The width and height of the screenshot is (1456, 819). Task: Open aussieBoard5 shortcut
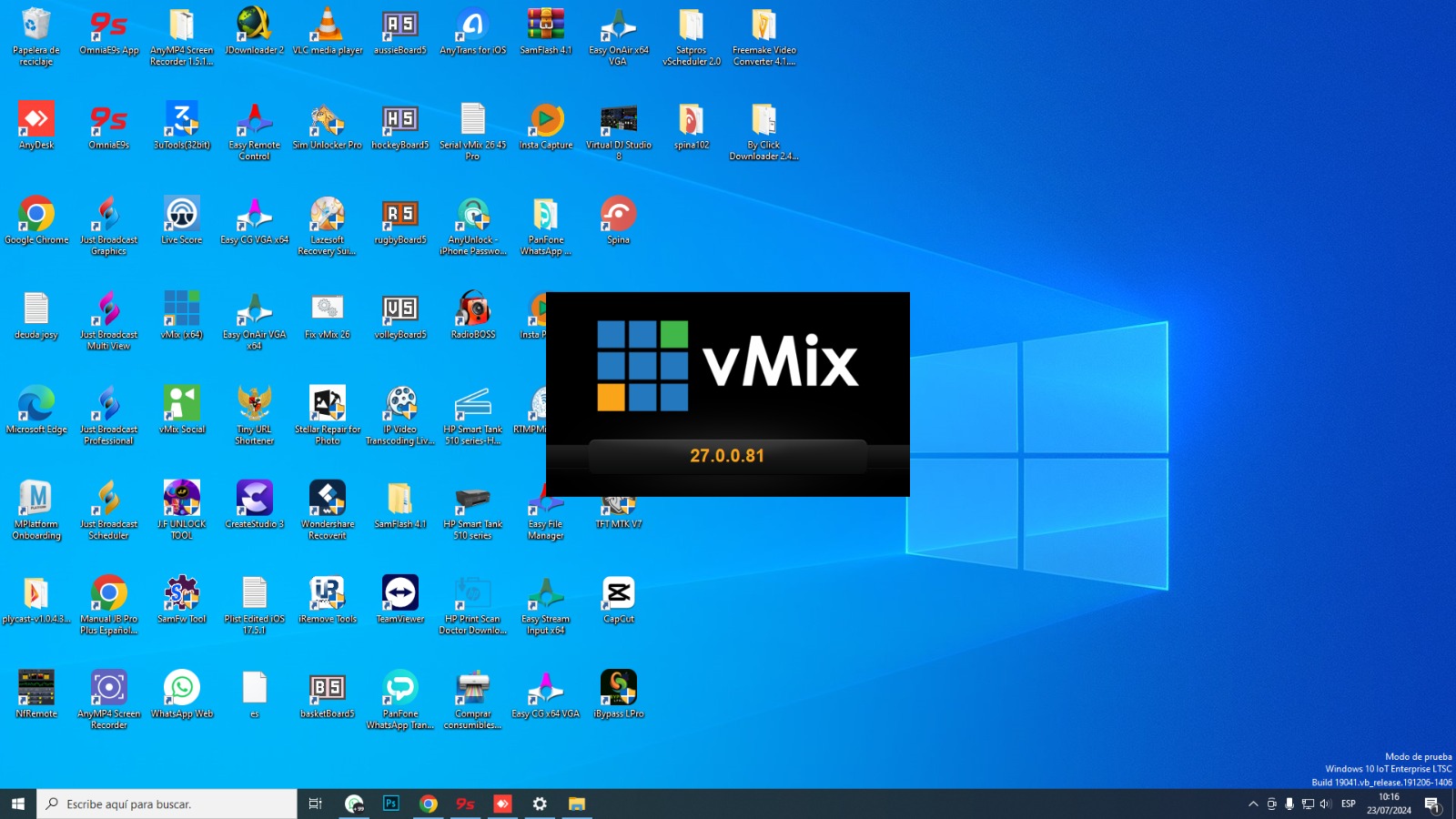point(400,32)
